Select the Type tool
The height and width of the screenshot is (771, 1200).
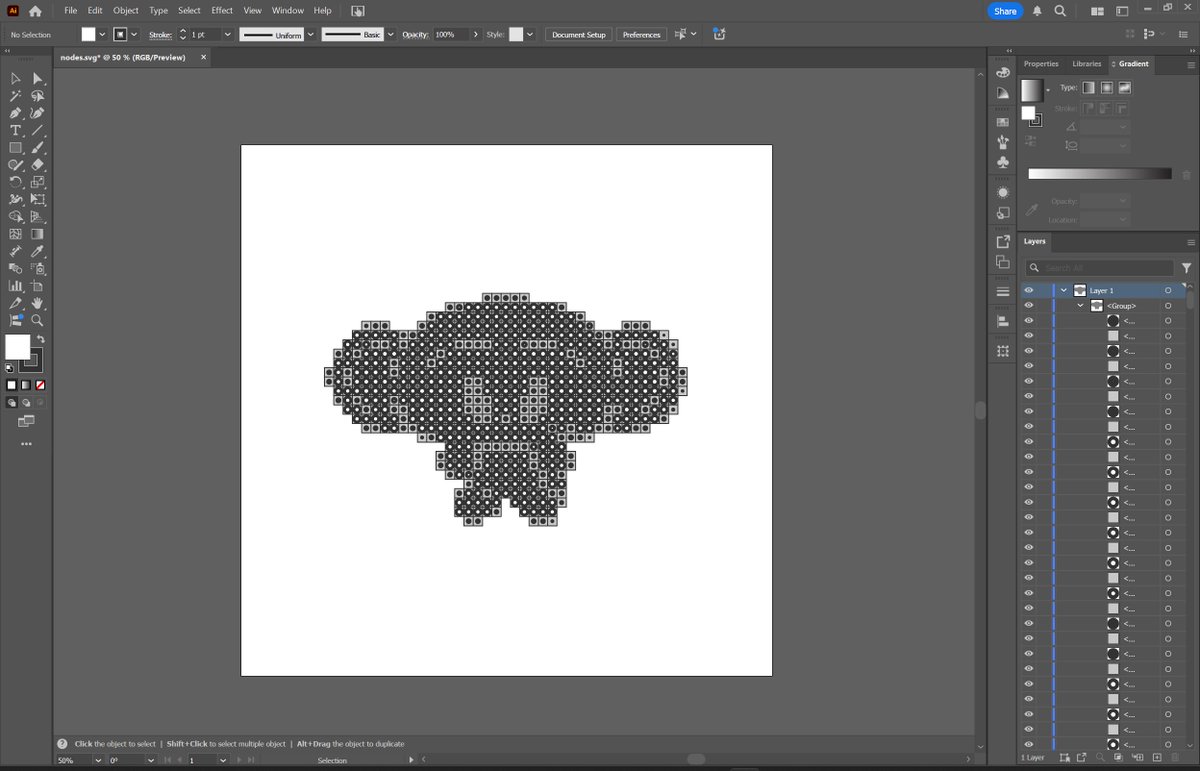click(x=16, y=130)
